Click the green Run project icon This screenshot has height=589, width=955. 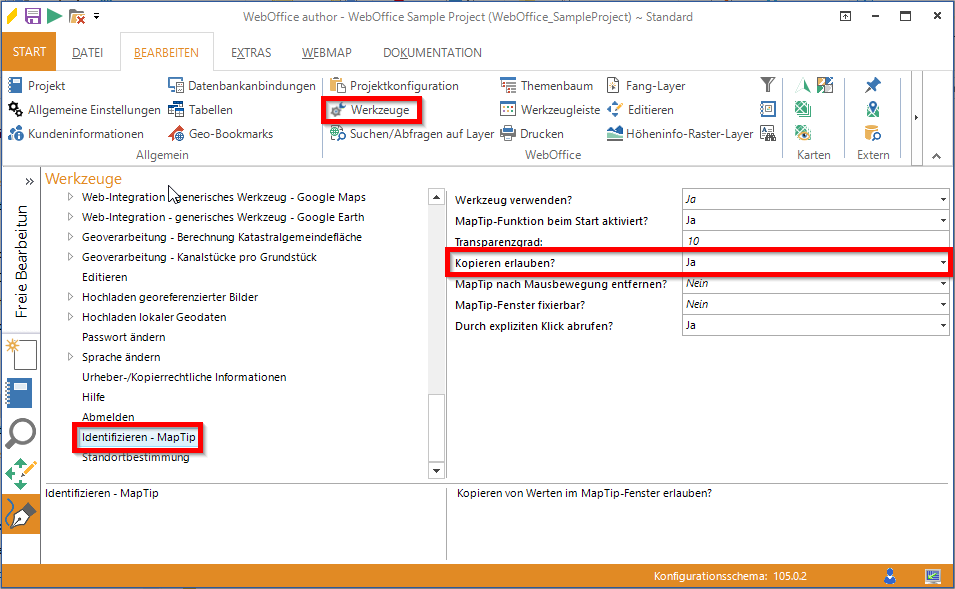pyautogui.click(x=57, y=15)
